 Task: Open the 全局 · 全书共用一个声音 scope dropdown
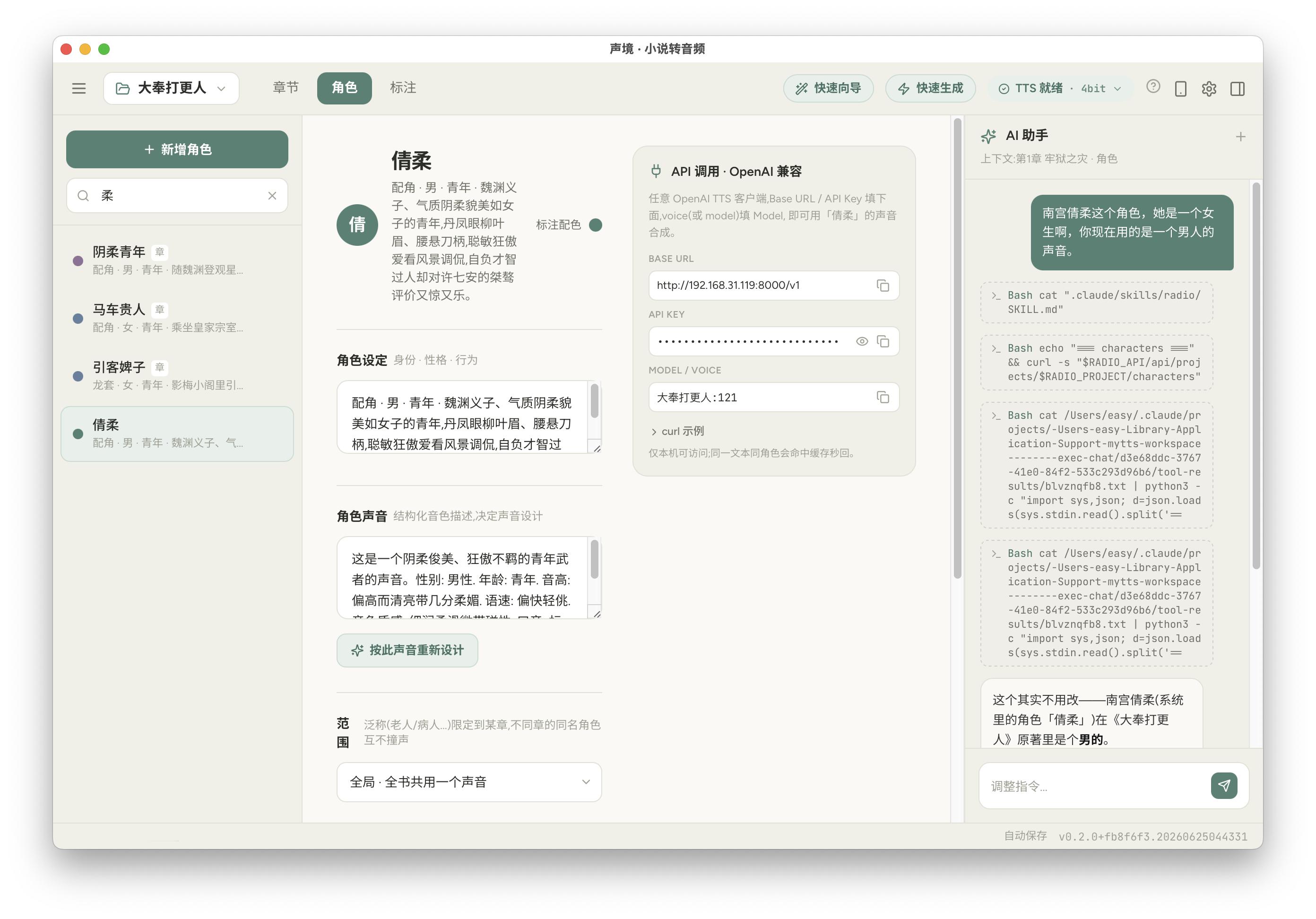coord(469,782)
